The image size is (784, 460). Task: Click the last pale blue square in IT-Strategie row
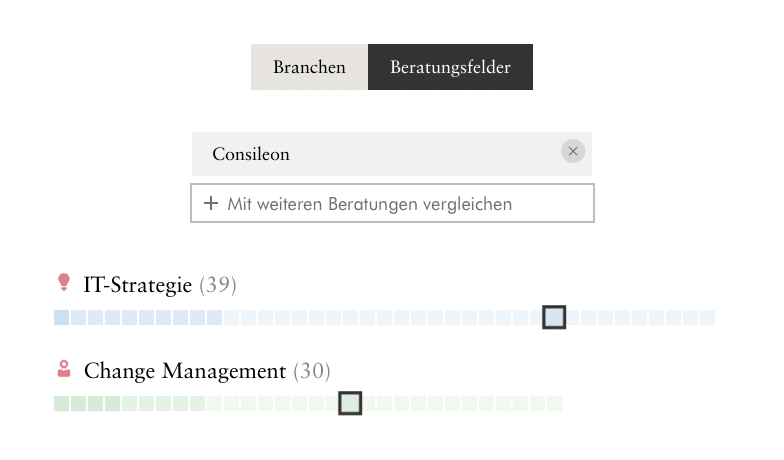coord(708,318)
